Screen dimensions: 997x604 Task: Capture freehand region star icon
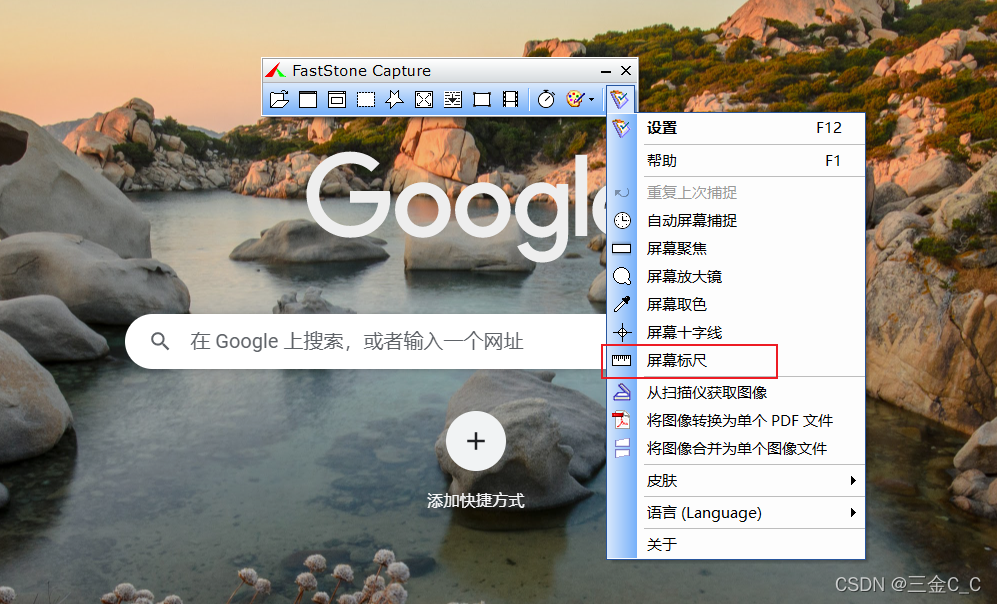[x=395, y=99]
